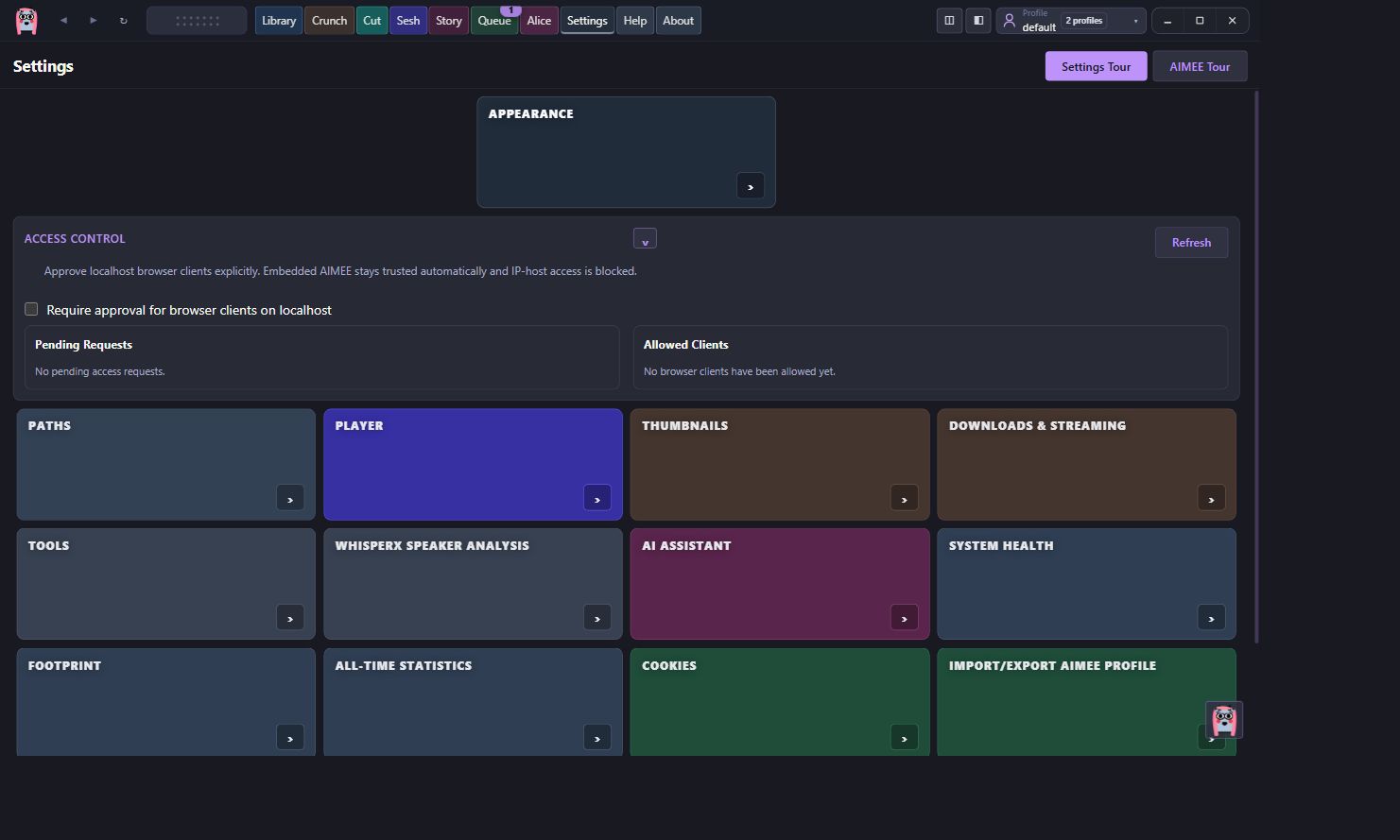Click the ALL-TIME STATISTICS card title
This screenshot has height=840, width=1400.
tap(404, 665)
